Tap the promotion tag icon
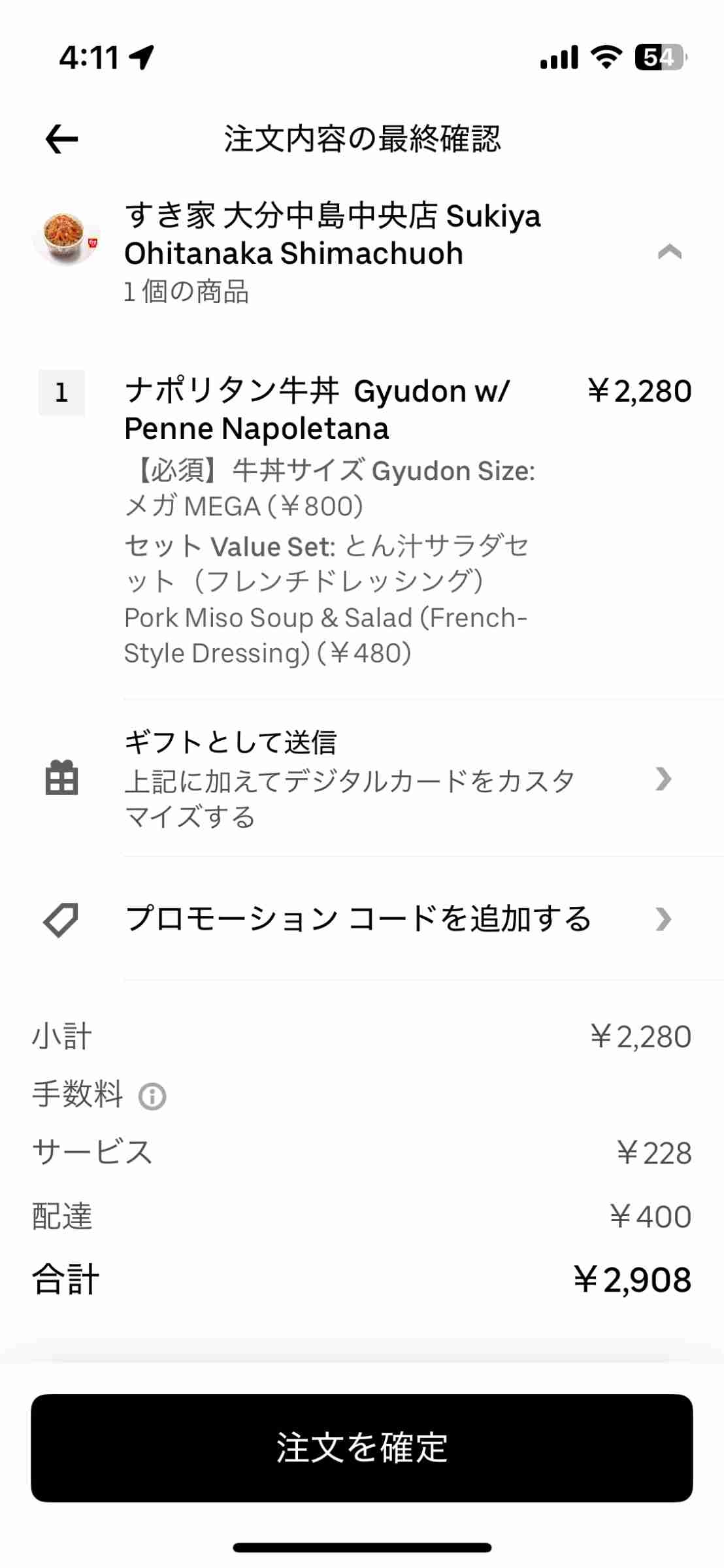The height and width of the screenshot is (1568, 724). [61, 919]
